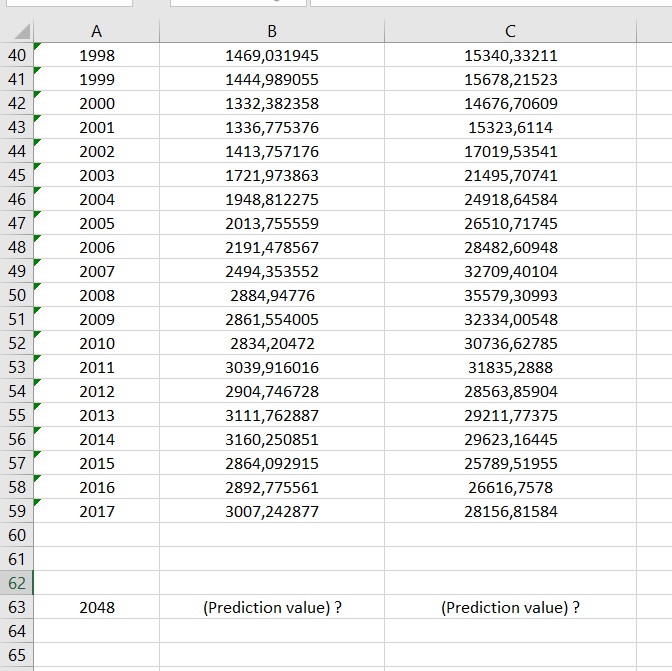Click empty cell in column B row 61
This screenshot has width=672, height=671.
coord(272,559)
